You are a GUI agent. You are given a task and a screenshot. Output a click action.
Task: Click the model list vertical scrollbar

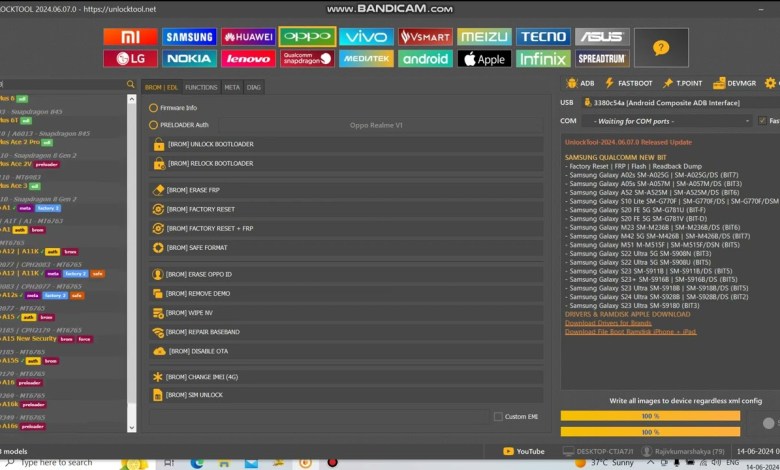click(132, 263)
